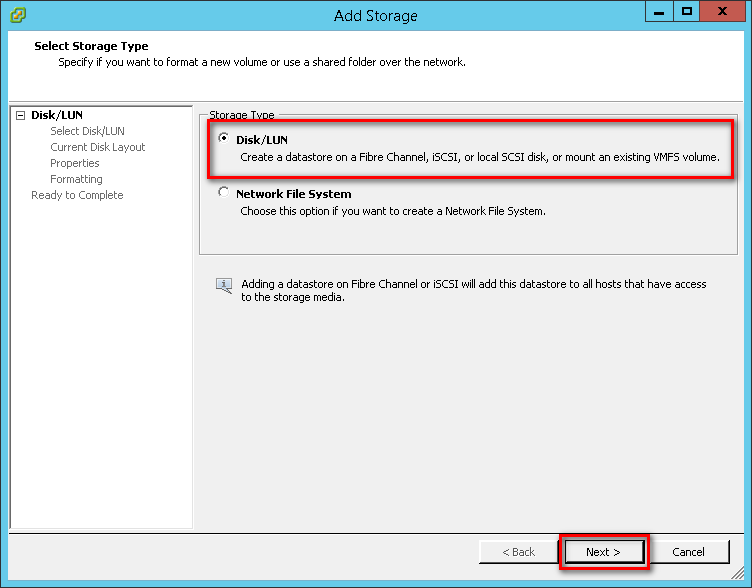Minimize the Add Storage window
752x588 pixels.
coord(659,11)
